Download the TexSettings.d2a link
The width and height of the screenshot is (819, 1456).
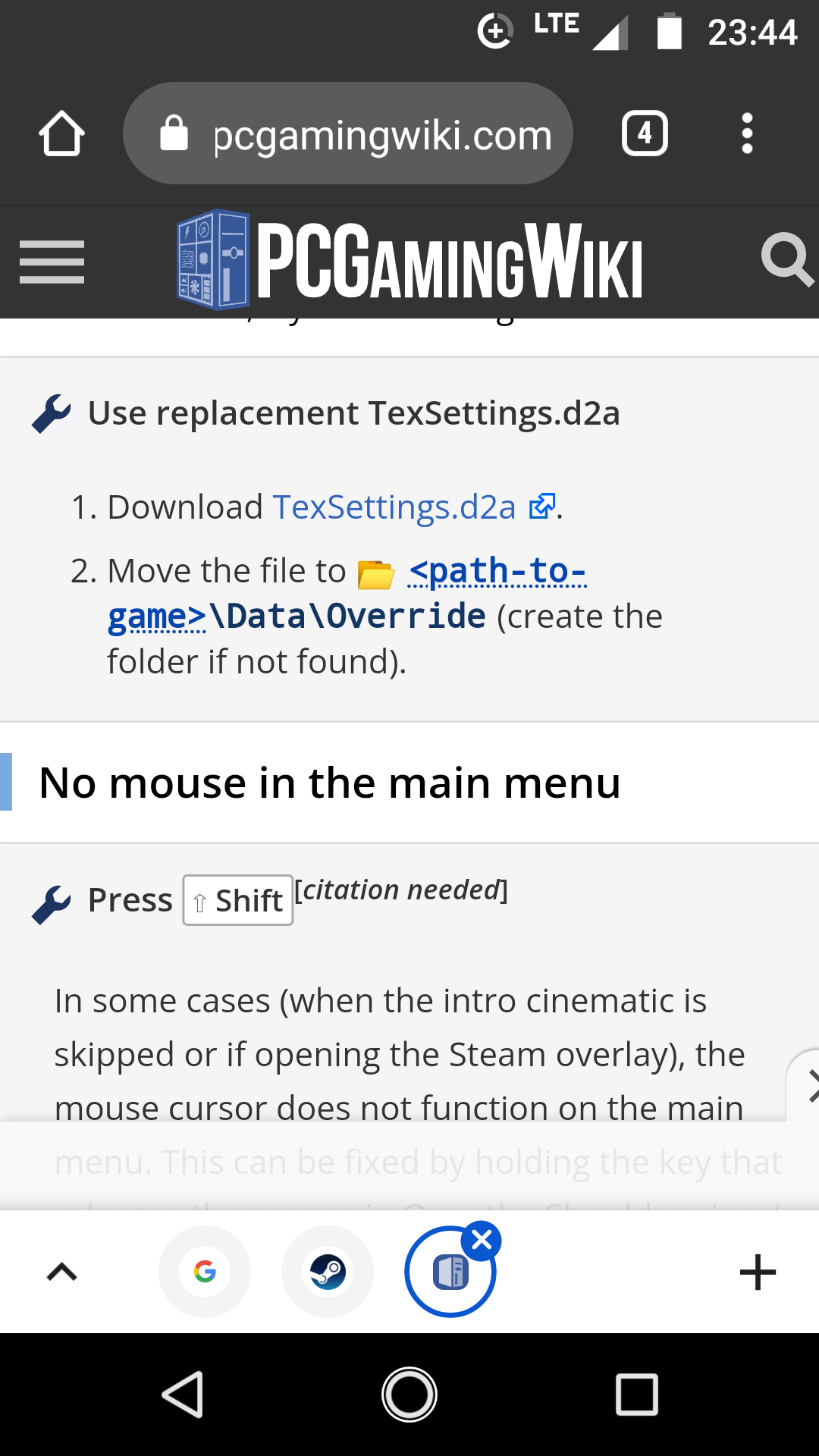pos(394,507)
